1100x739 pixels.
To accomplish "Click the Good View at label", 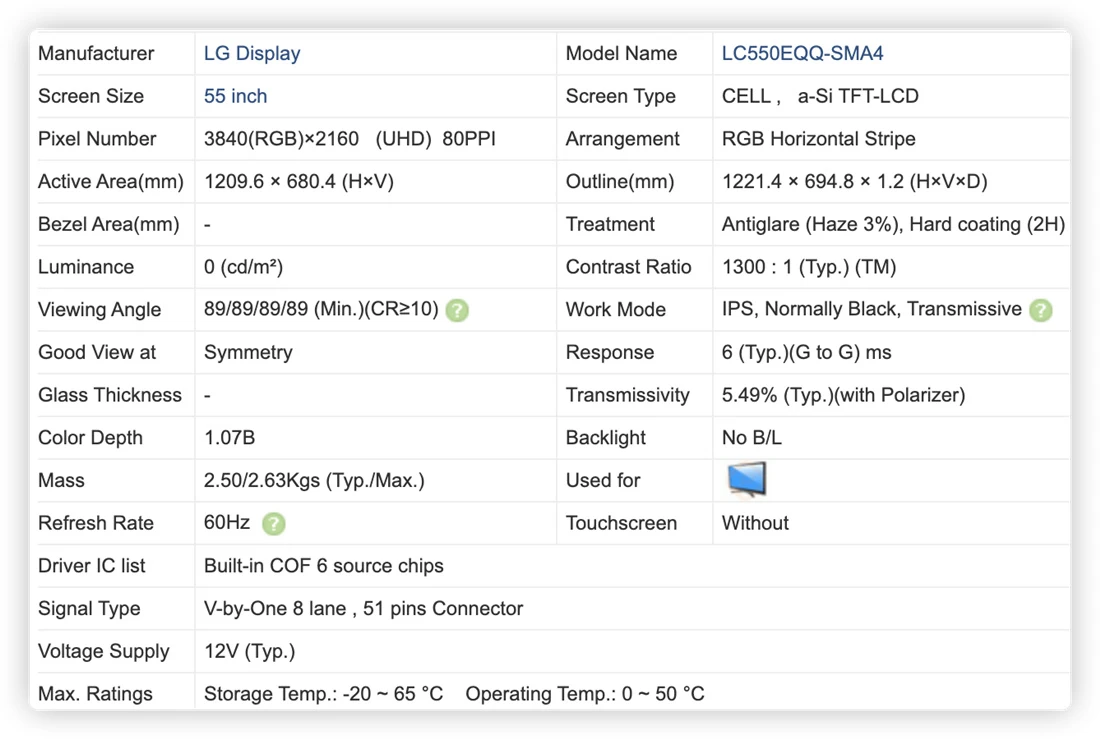I will pyautogui.click(x=97, y=352).
